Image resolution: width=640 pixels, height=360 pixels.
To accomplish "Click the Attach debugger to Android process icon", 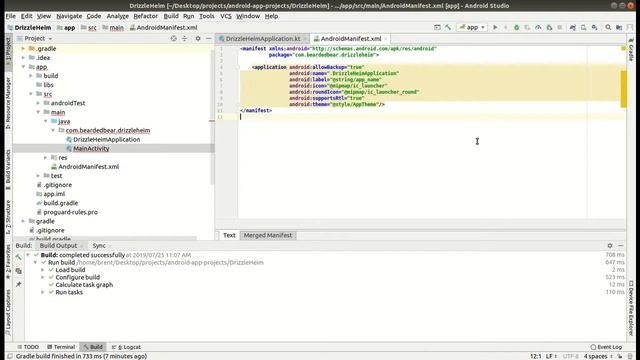I will (x=549, y=27).
